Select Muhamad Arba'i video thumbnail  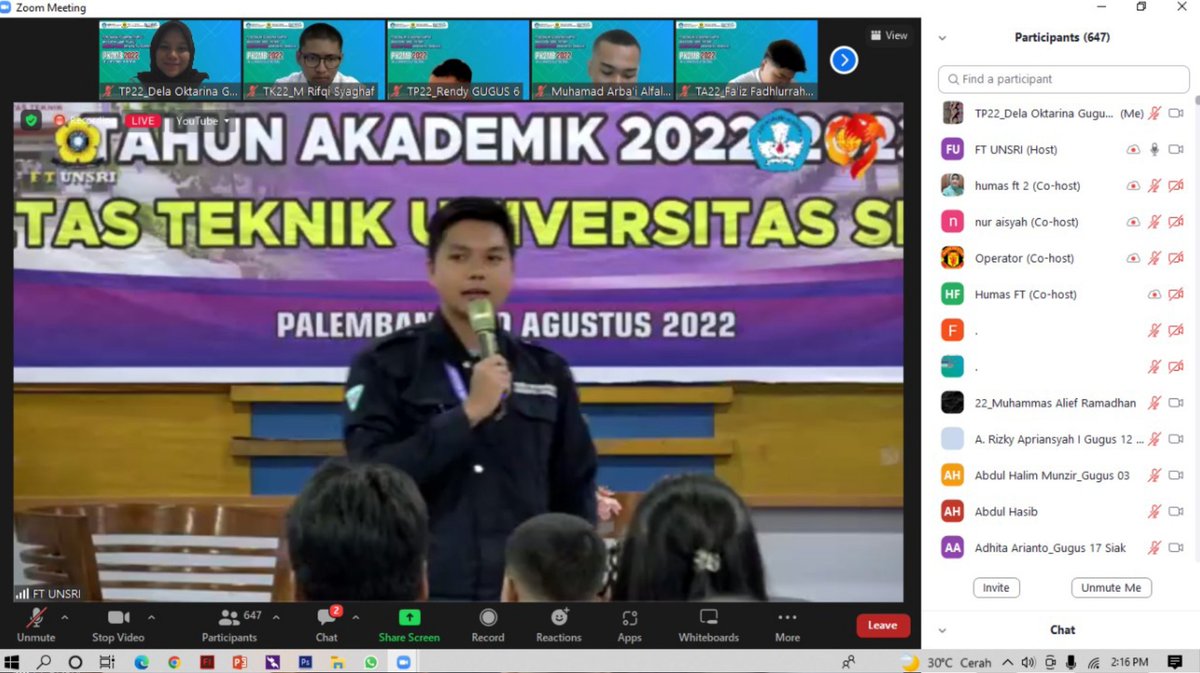[602, 60]
